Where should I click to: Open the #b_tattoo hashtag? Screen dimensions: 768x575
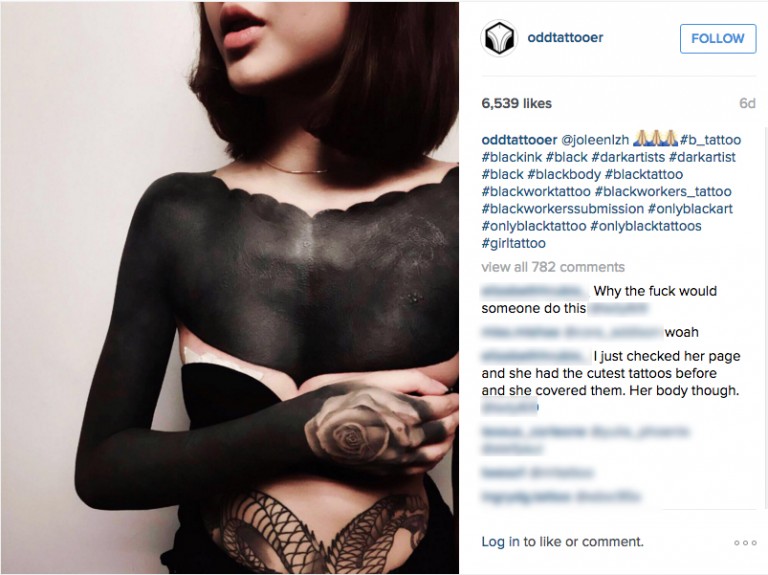click(710, 140)
